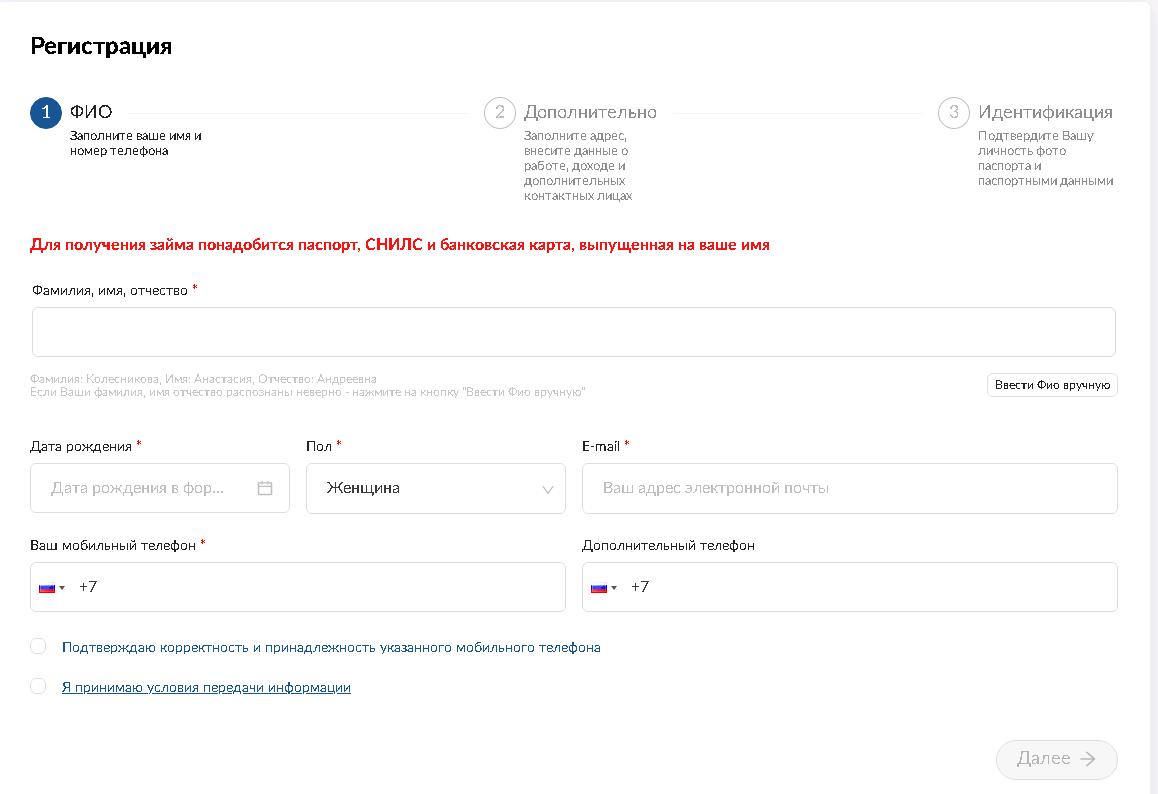Screen dimensions: 1158x794
Task: Click the arrow icon on the Далее button
Action: pyautogui.click(x=1088, y=759)
